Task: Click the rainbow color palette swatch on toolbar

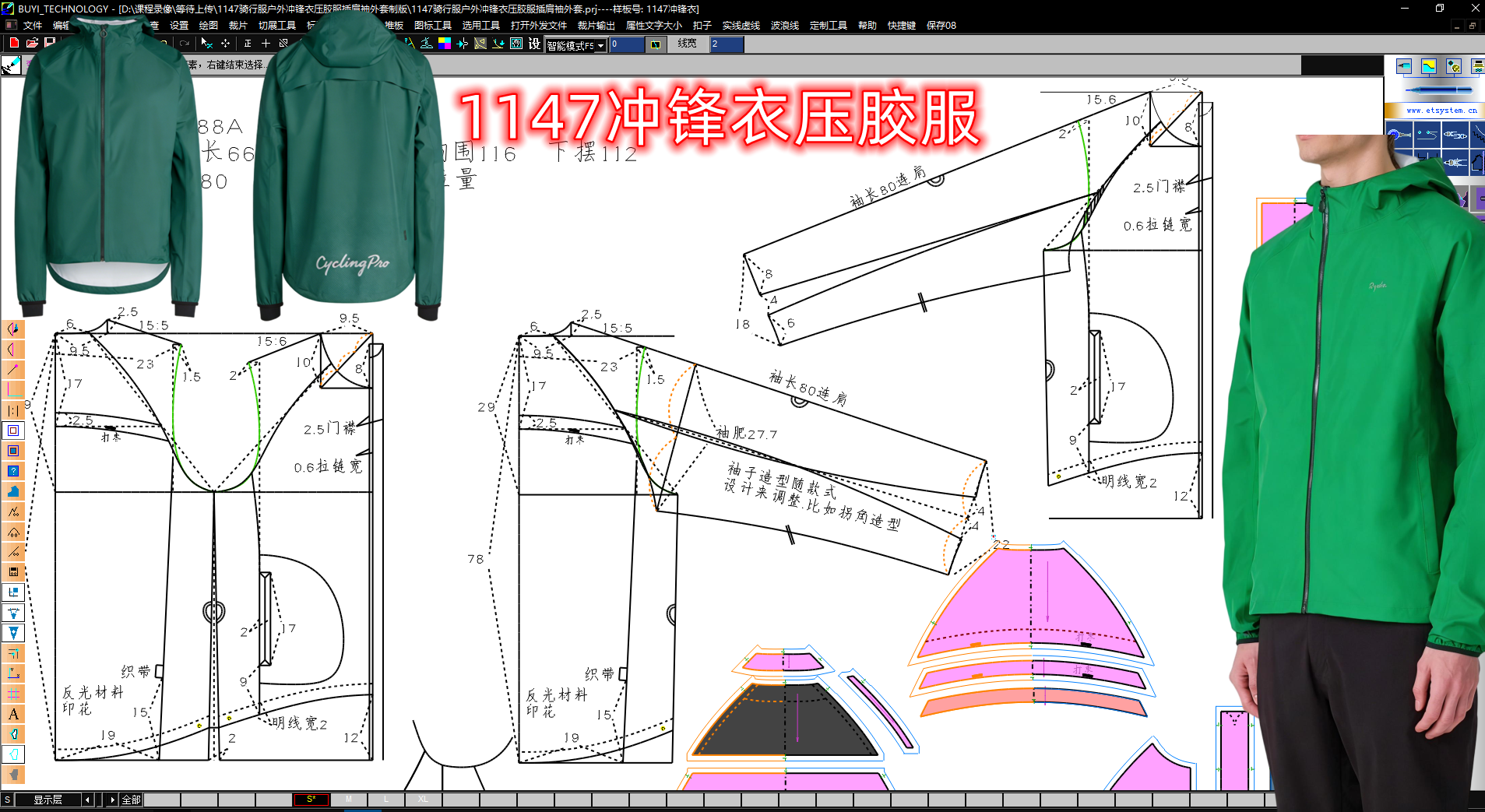Action: coord(445,44)
